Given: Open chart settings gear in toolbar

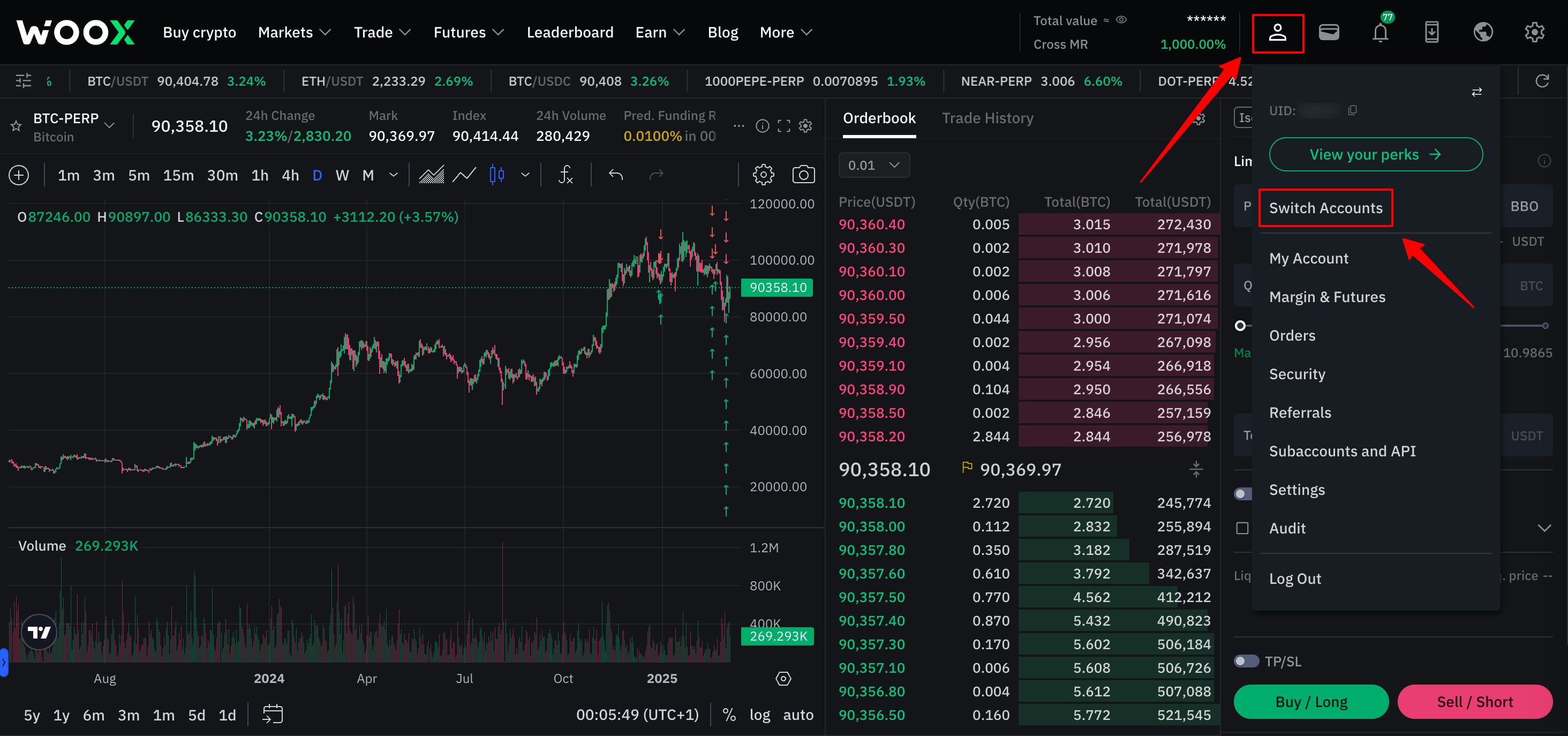Looking at the screenshot, I should [763, 175].
